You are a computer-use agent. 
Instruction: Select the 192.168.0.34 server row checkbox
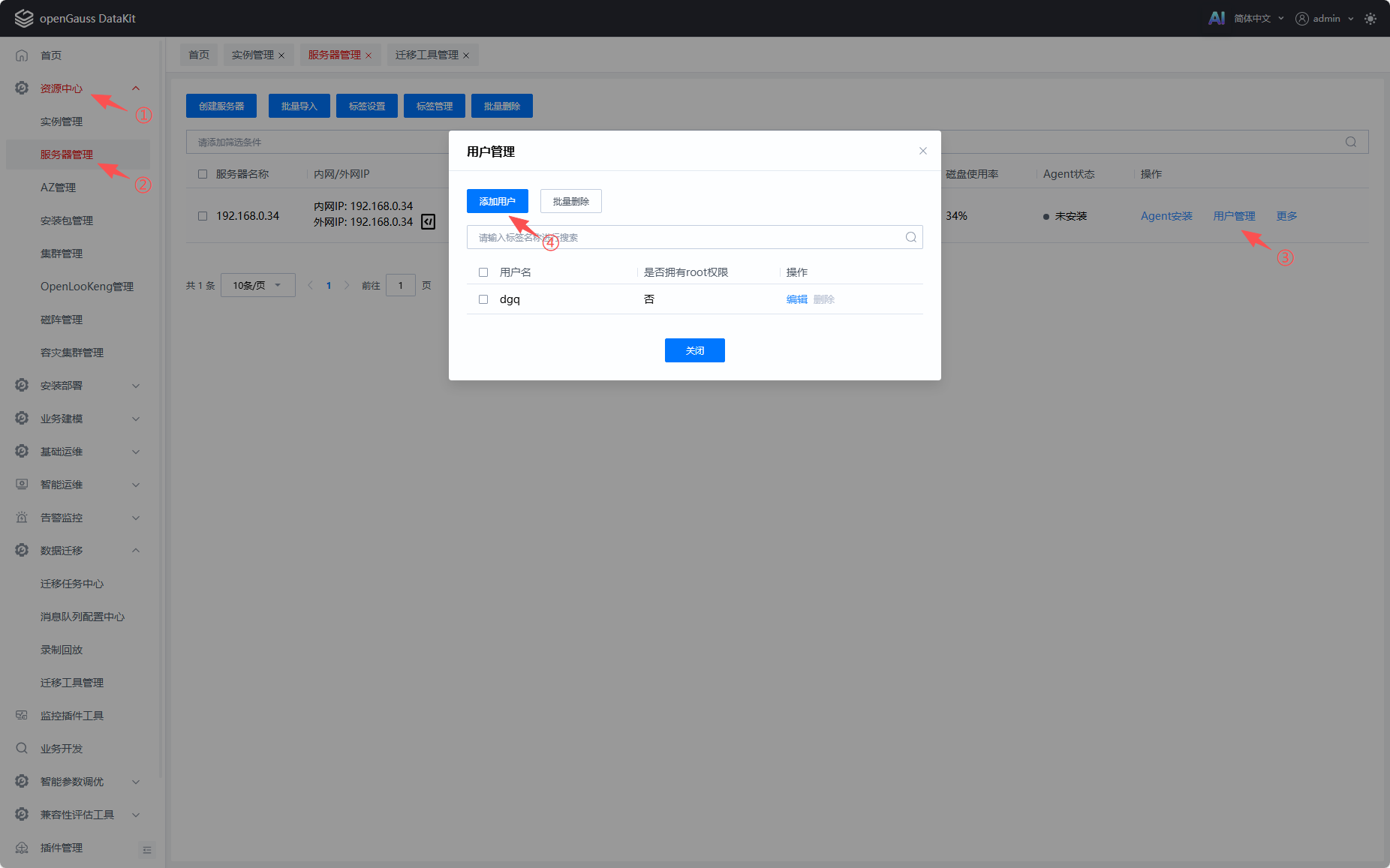[x=203, y=216]
